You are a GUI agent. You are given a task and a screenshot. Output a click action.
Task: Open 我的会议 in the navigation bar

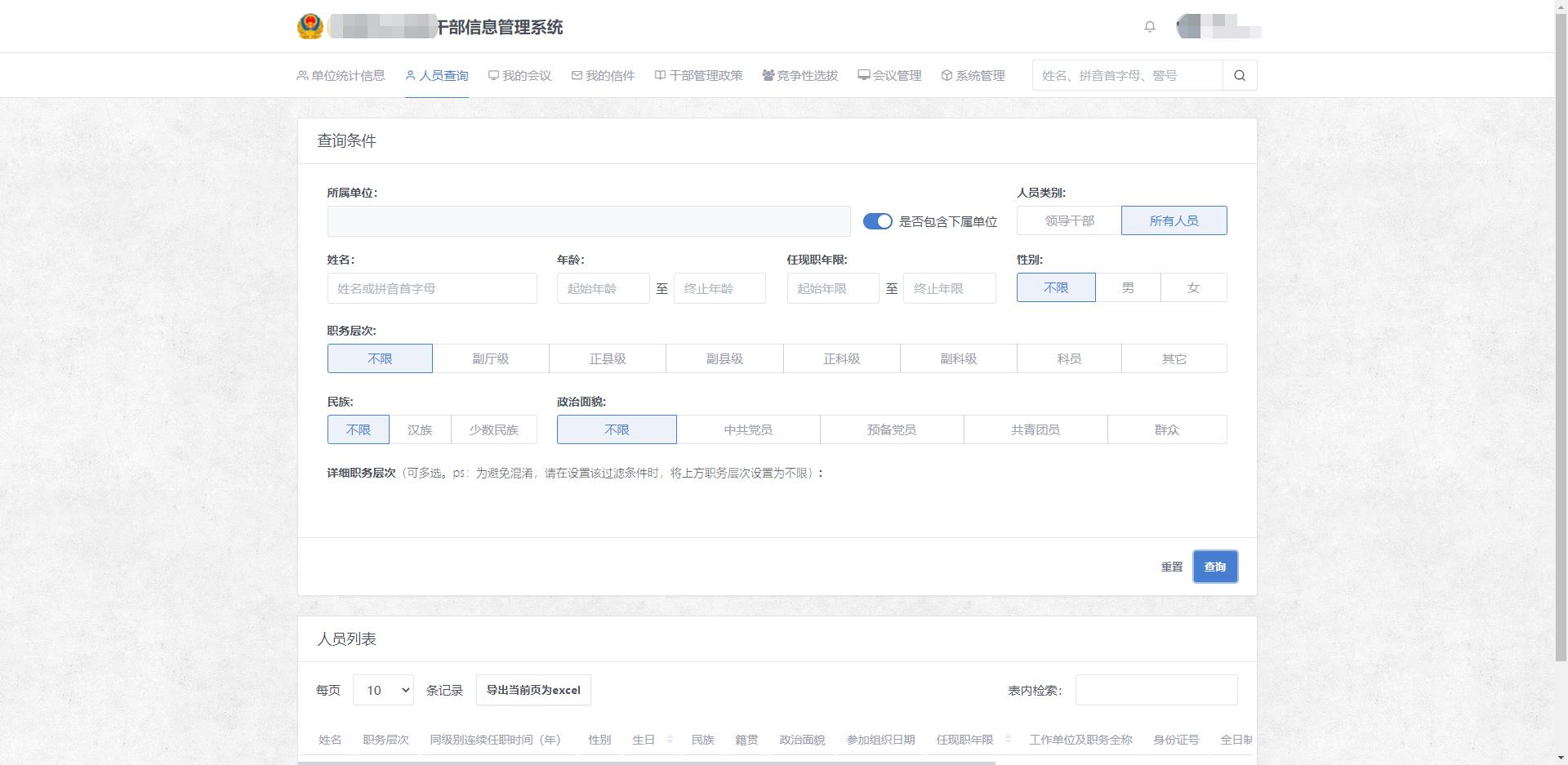click(x=519, y=76)
